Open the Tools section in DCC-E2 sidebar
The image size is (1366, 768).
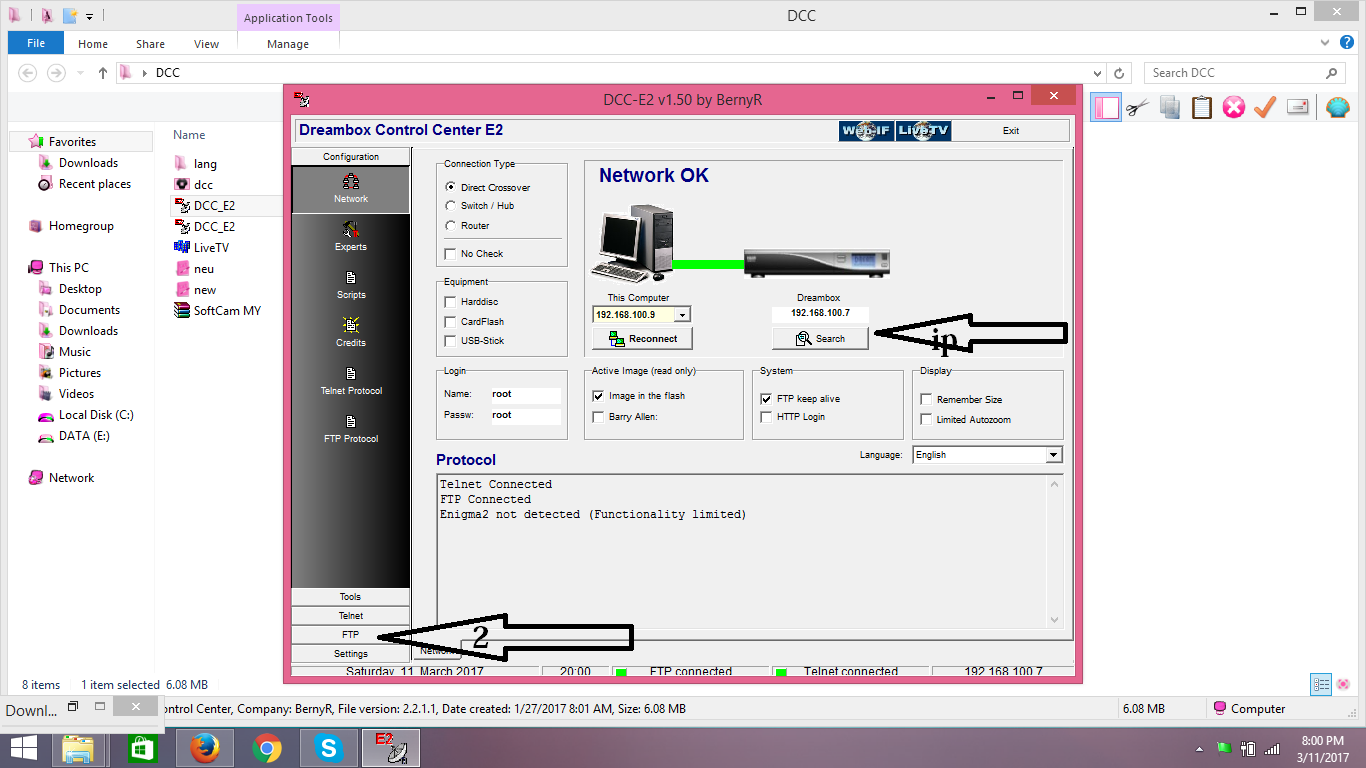coord(350,597)
